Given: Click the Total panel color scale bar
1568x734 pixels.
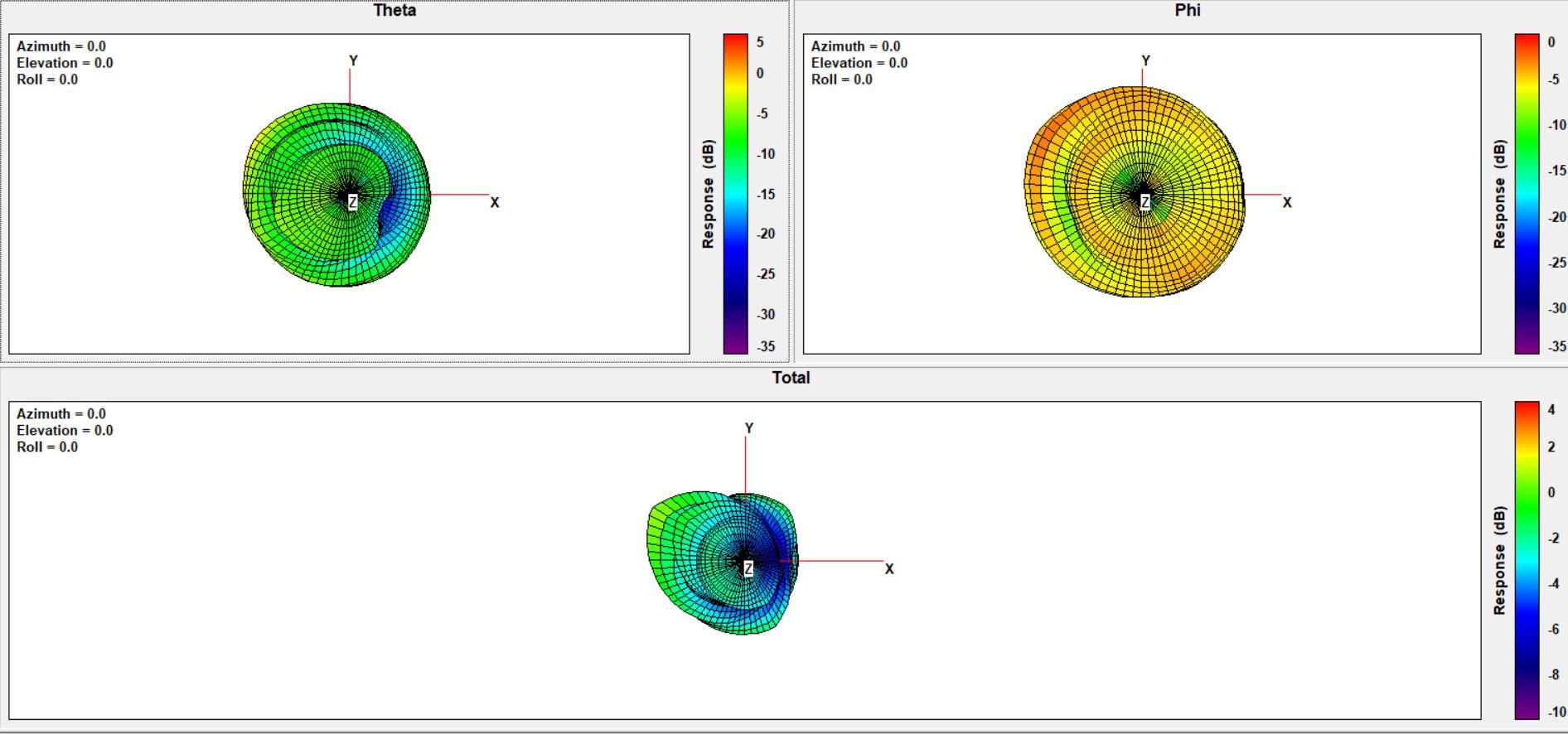Looking at the screenshot, I should 1527,560.
